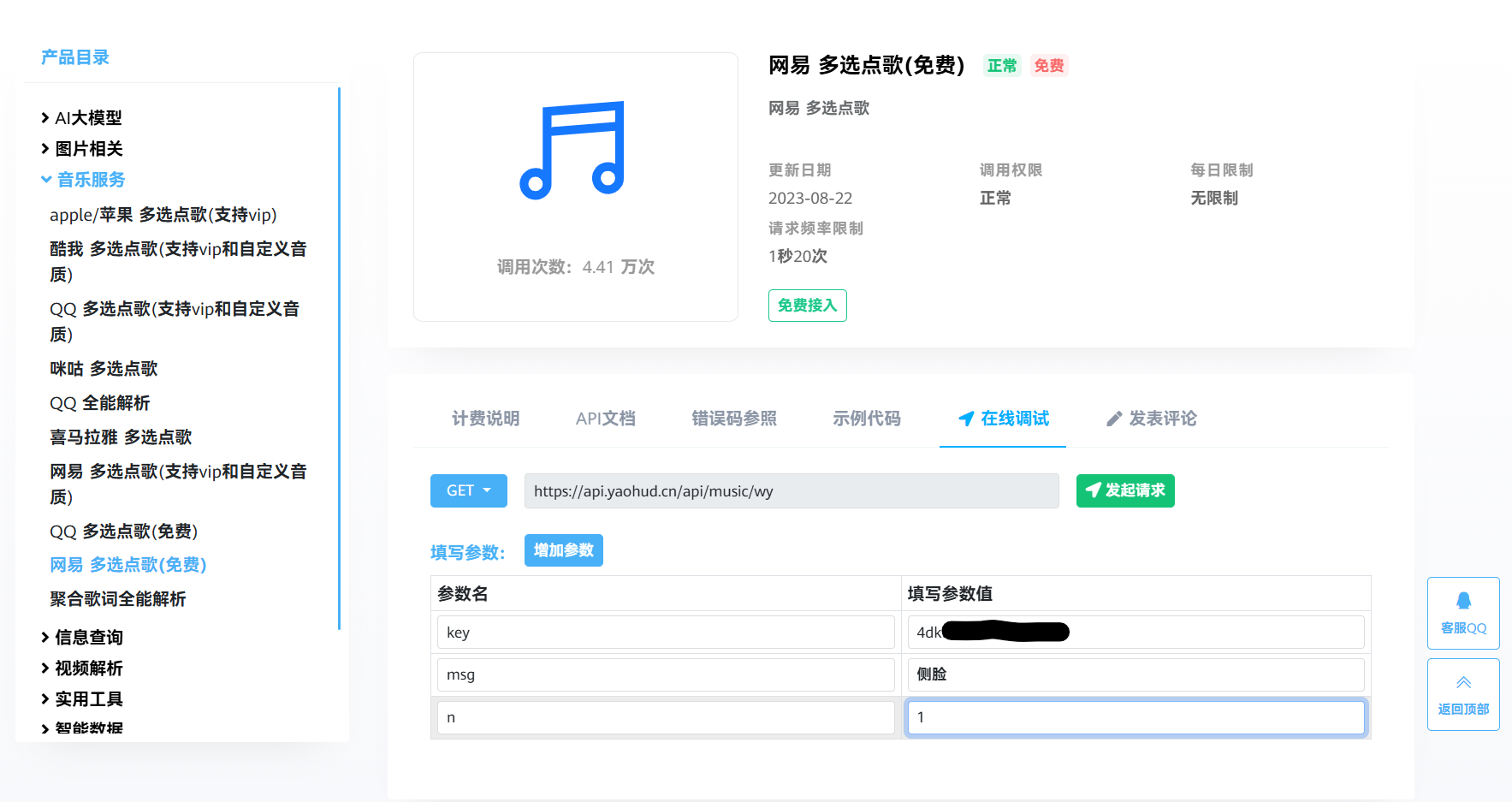
Task: Select the 在线调试 tab
Action: tap(1003, 419)
